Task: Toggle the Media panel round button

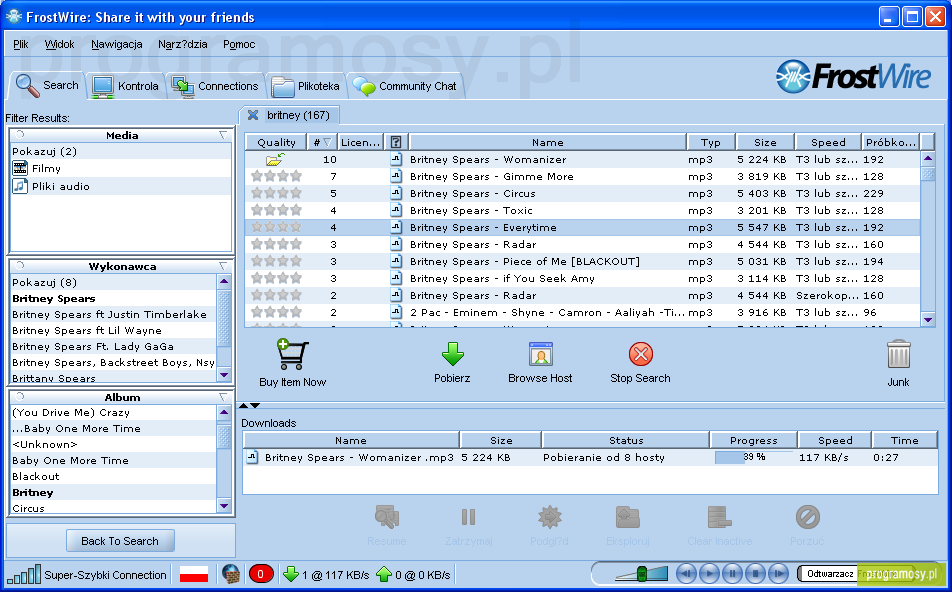Action: click(x=20, y=134)
